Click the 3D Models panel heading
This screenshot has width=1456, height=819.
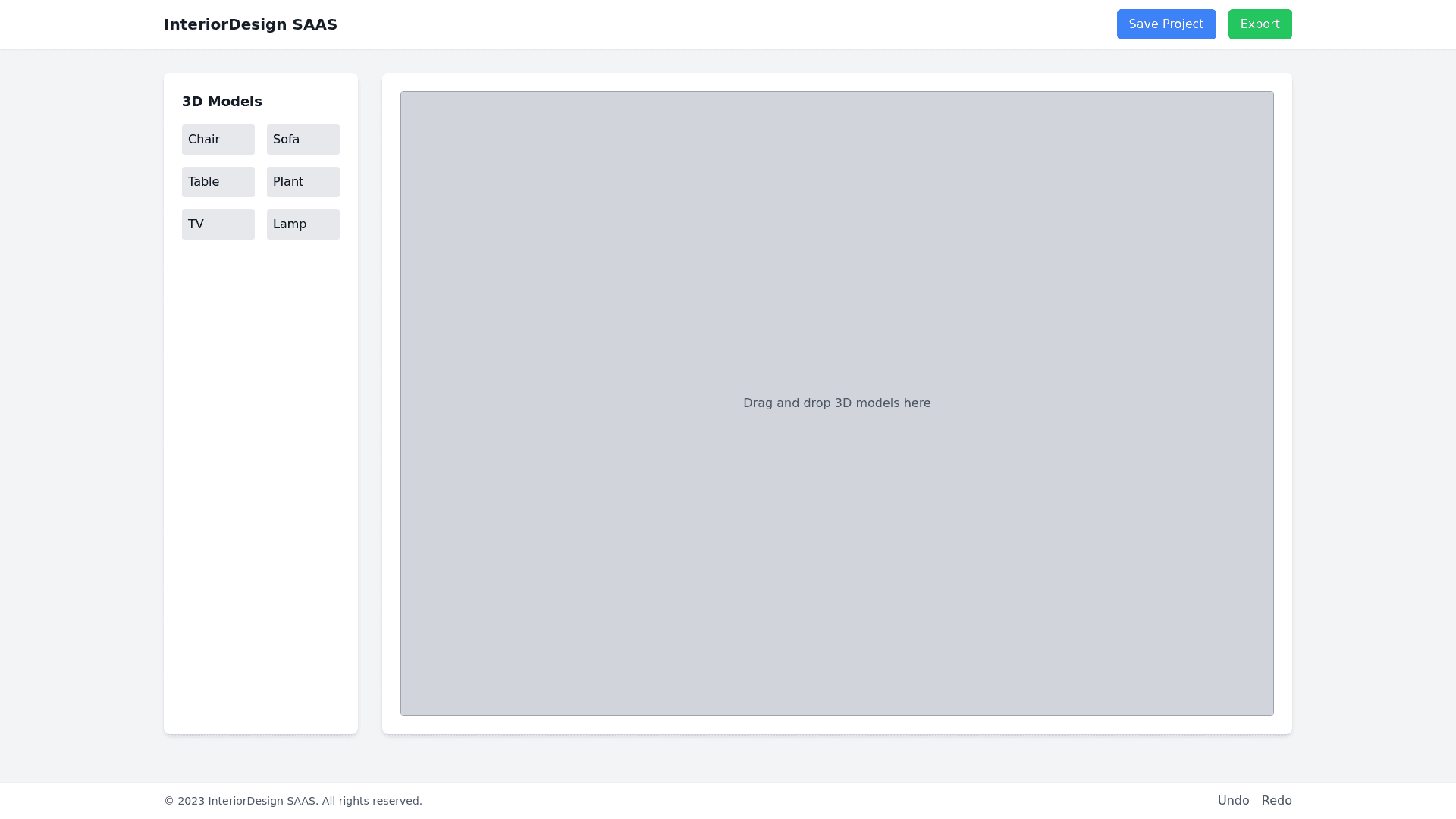(x=222, y=102)
